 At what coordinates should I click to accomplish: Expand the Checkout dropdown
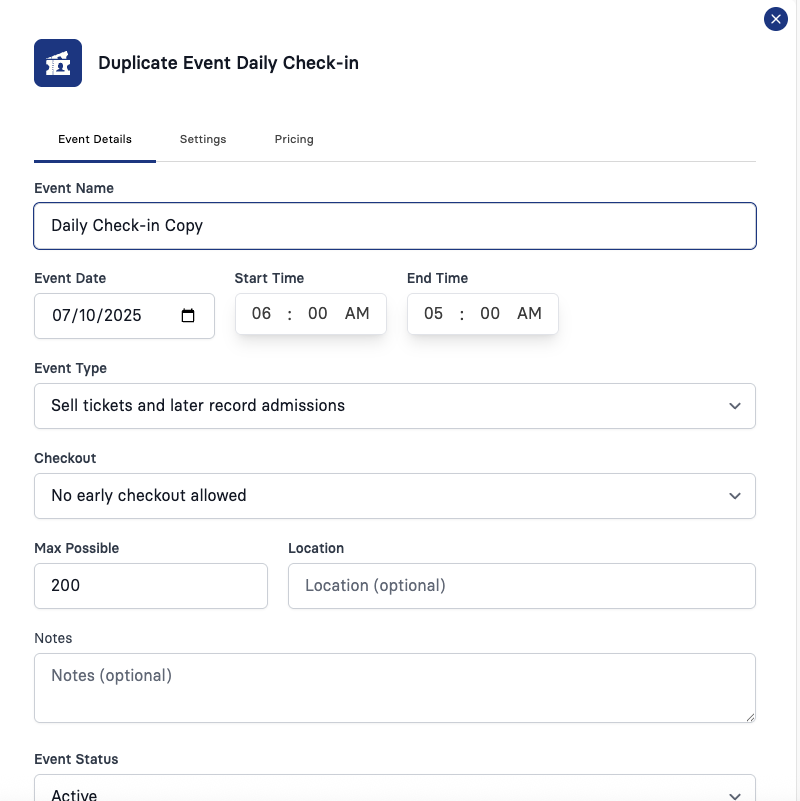click(395, 496)
